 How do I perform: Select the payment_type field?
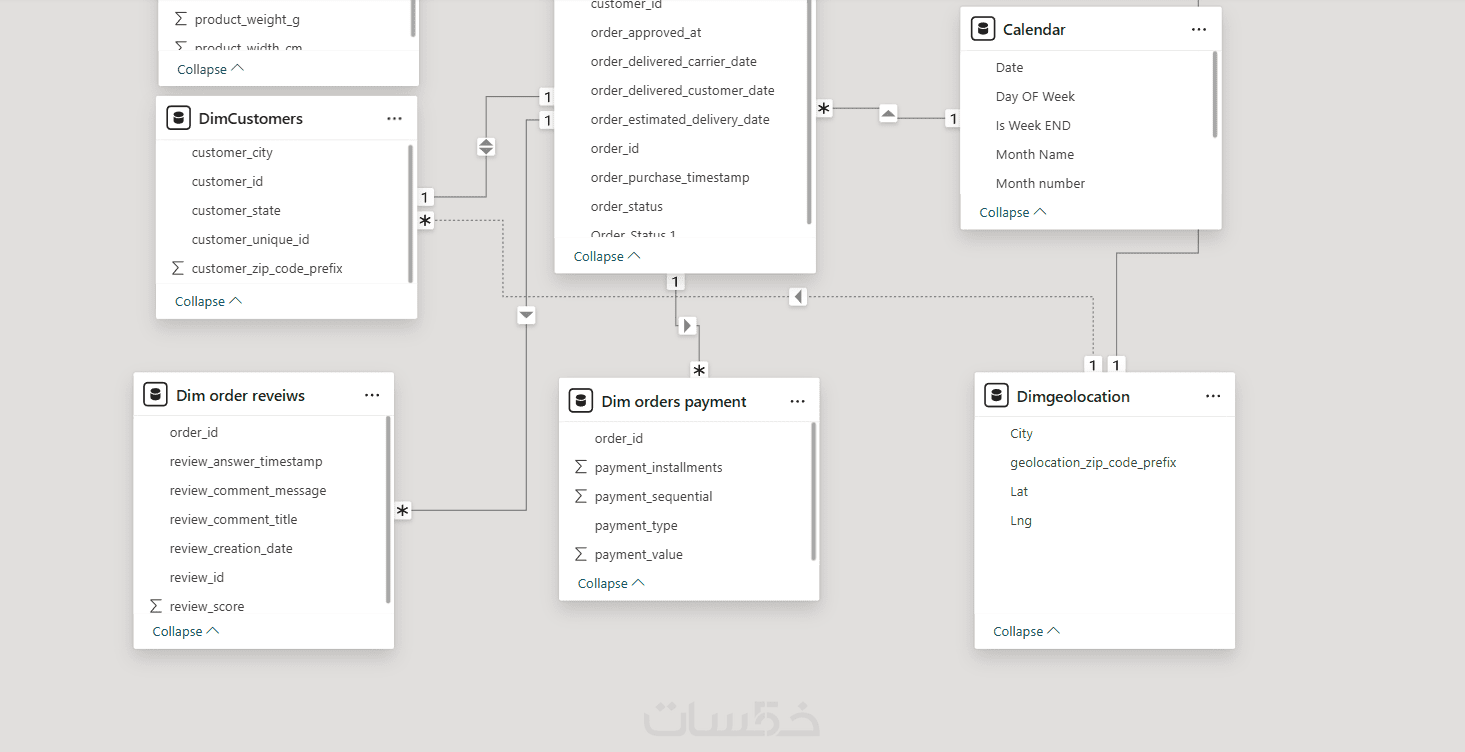636,525
